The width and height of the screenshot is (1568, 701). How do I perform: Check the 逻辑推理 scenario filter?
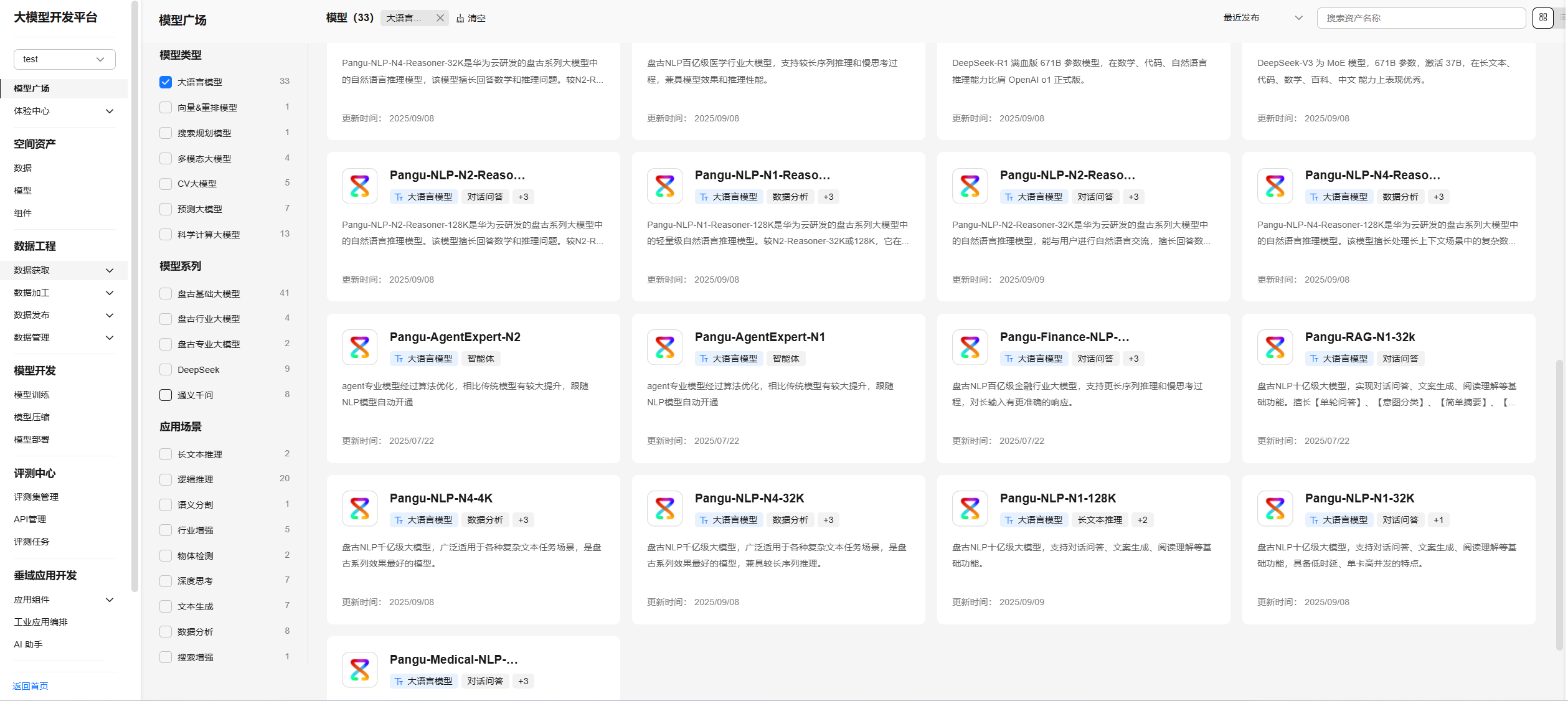pyautogui.click(x=166, y=479)
